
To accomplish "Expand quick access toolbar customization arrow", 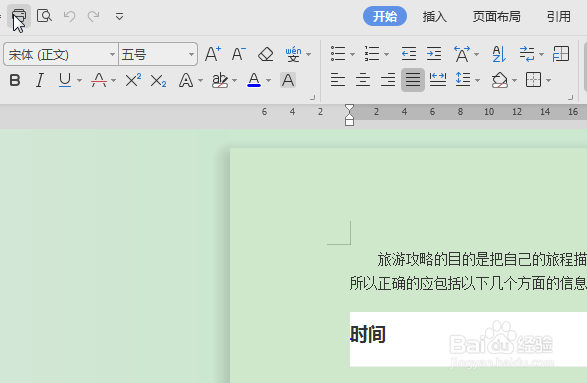I will [x=119, y=16].
